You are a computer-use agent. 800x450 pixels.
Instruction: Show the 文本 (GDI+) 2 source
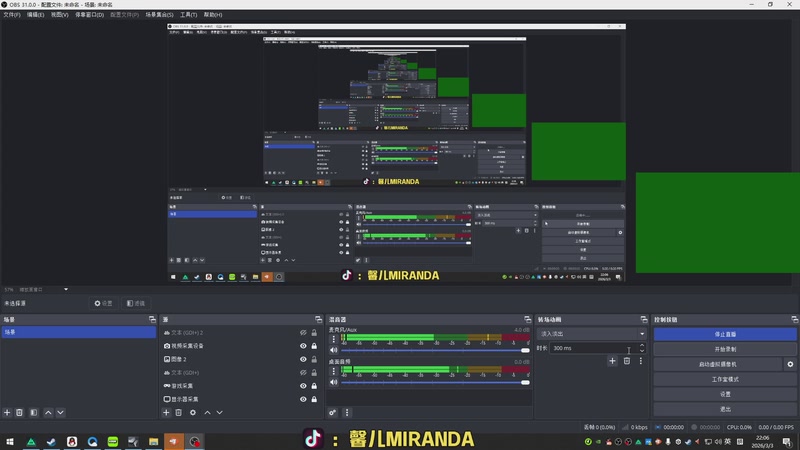[x=303, y=333]
